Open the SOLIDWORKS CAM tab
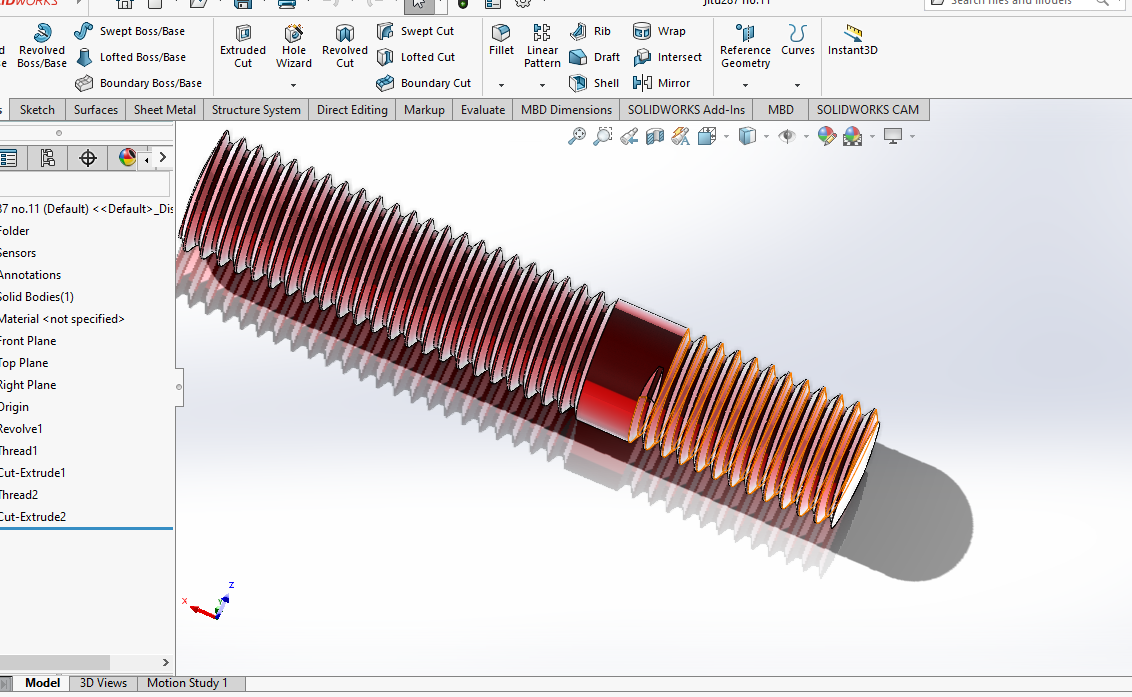The image size is (1132, 697). (x=868, y=110)
